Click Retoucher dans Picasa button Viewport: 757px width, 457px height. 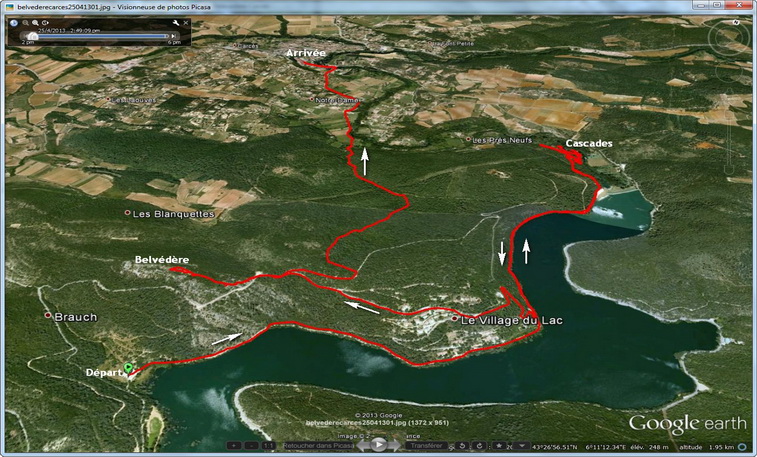[x=317, y=446]
